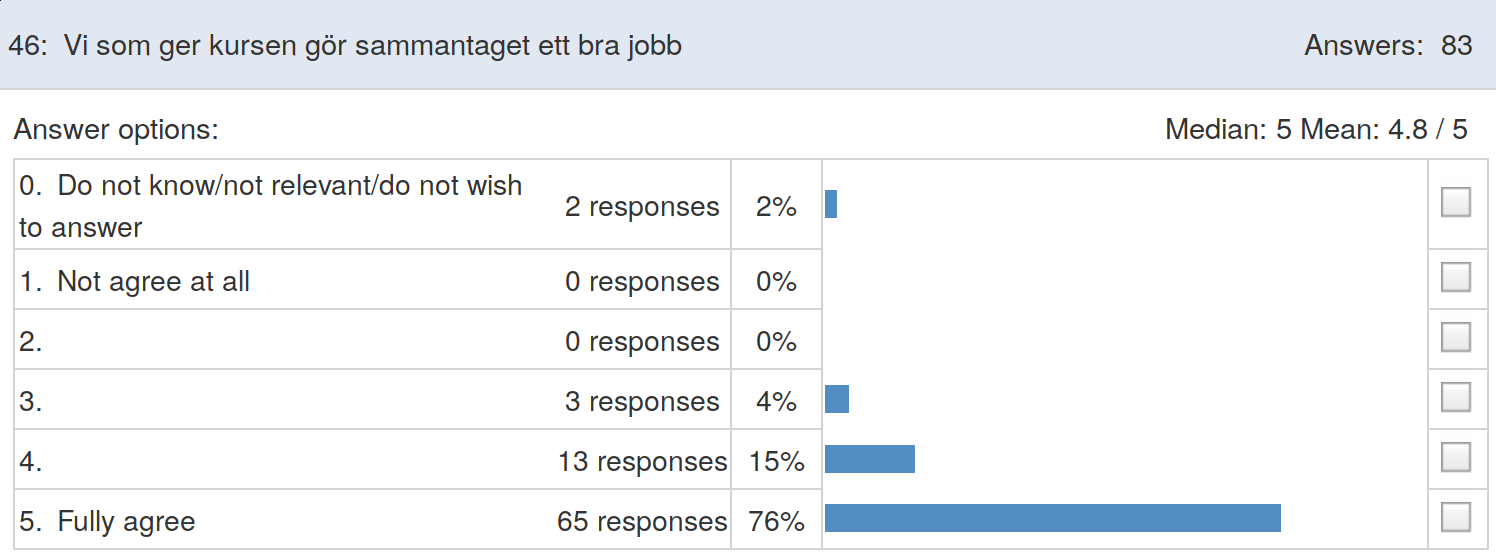Click the '2 responses' cell
The height and width of the screenshot is (555, 1496).
tap(642, 206)
